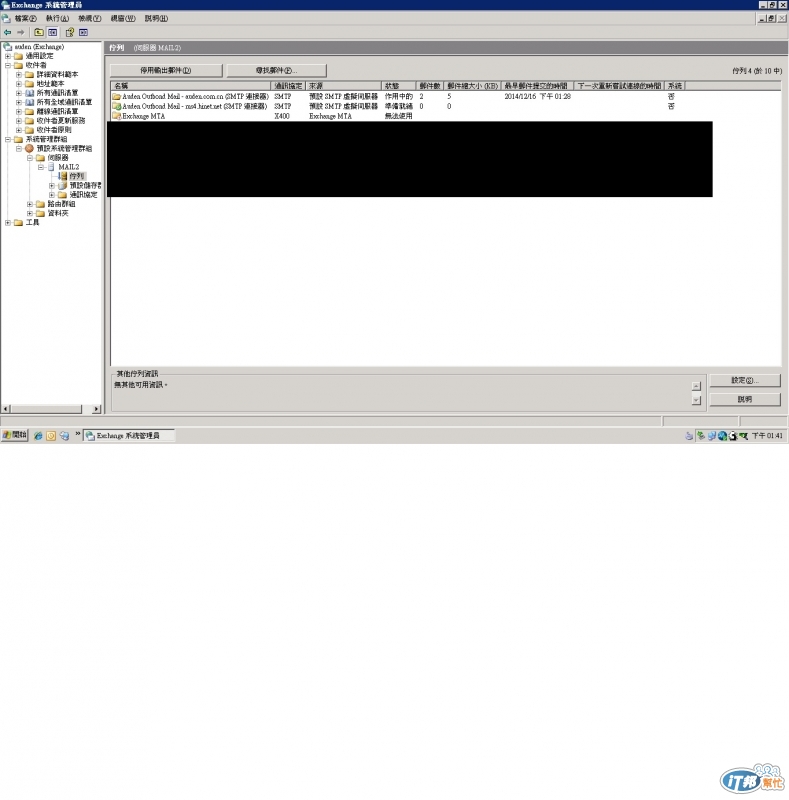Click the auden.com.cn queue folder icon
This screenshot has height=800, width=789.
[x=116, y=96]
